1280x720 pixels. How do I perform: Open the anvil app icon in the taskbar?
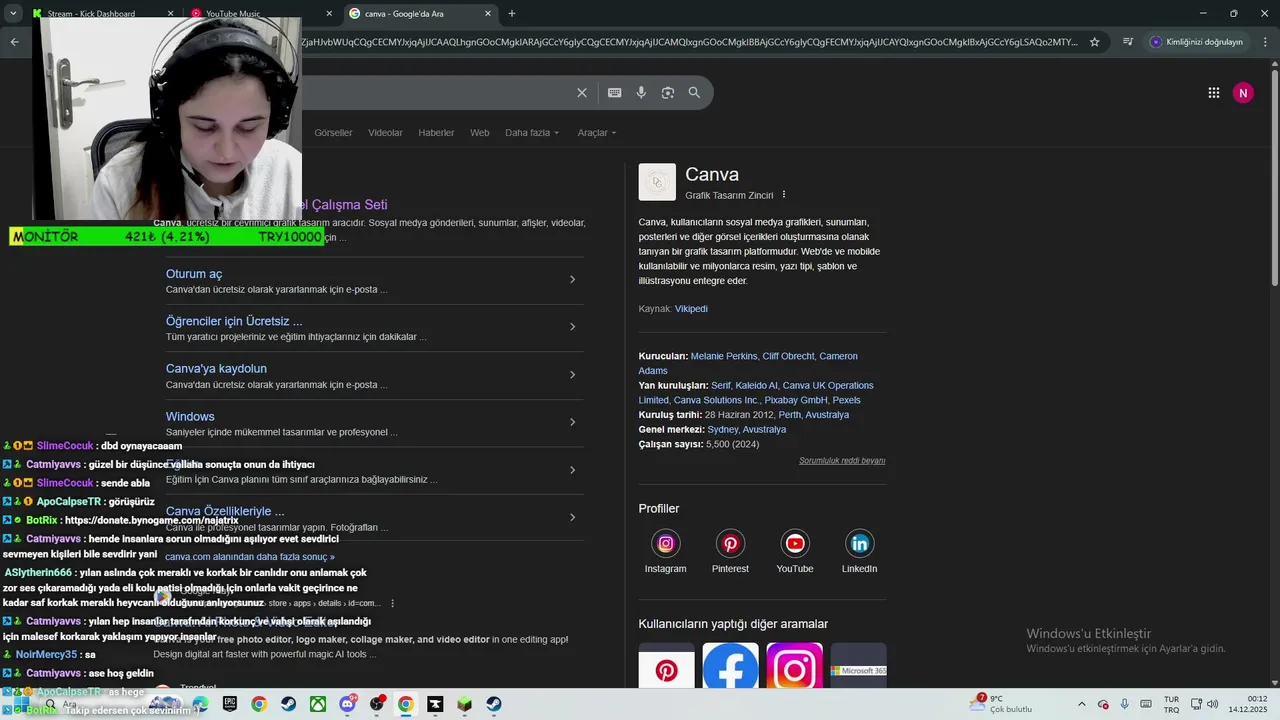(435, 704)
